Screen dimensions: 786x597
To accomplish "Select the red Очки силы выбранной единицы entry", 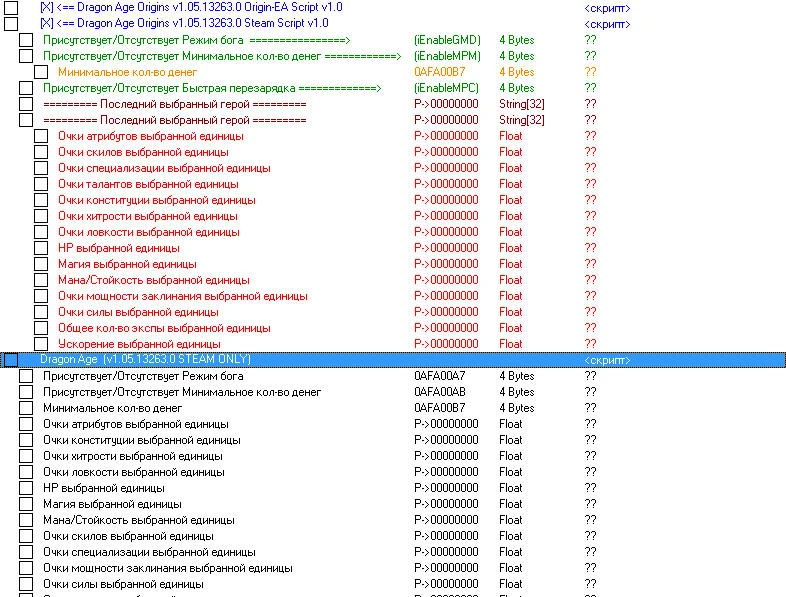I will 138,312.
